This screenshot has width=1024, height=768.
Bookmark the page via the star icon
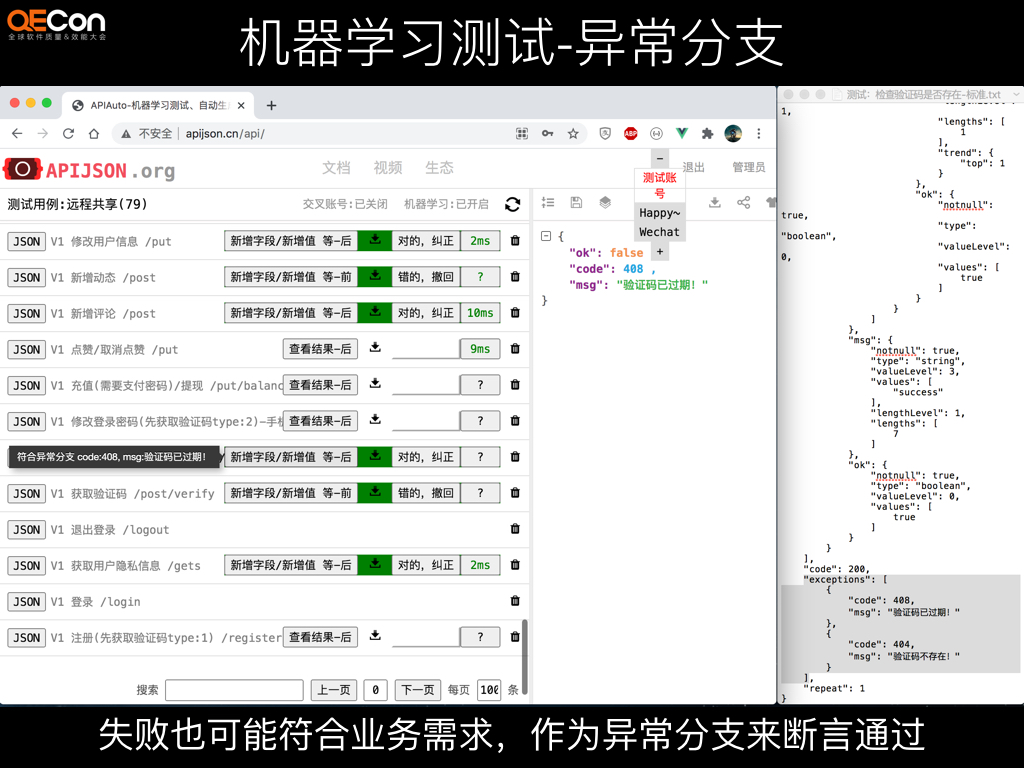[572, 132]
